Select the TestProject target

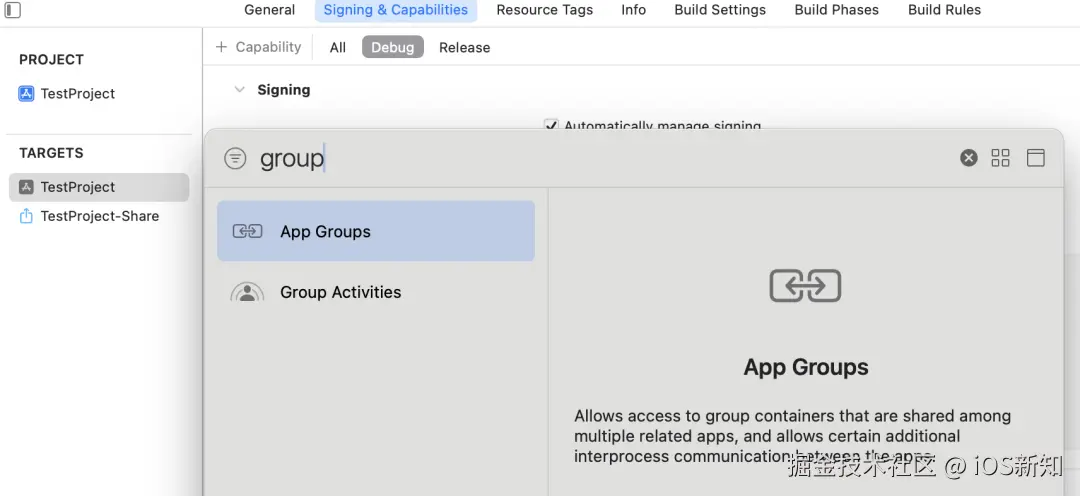(x=78, y=187)
